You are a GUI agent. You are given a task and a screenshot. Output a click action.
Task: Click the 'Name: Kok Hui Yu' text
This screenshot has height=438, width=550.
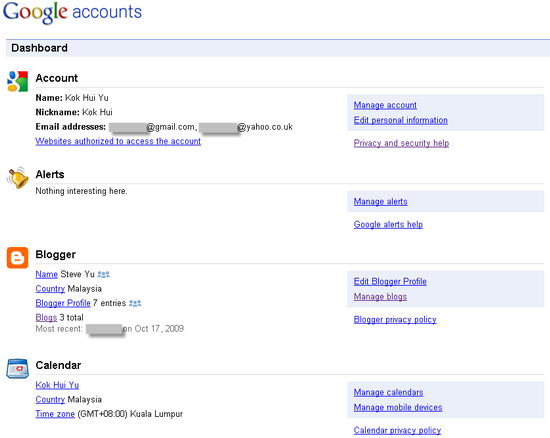pyautogui.click(x=72, y=98)
